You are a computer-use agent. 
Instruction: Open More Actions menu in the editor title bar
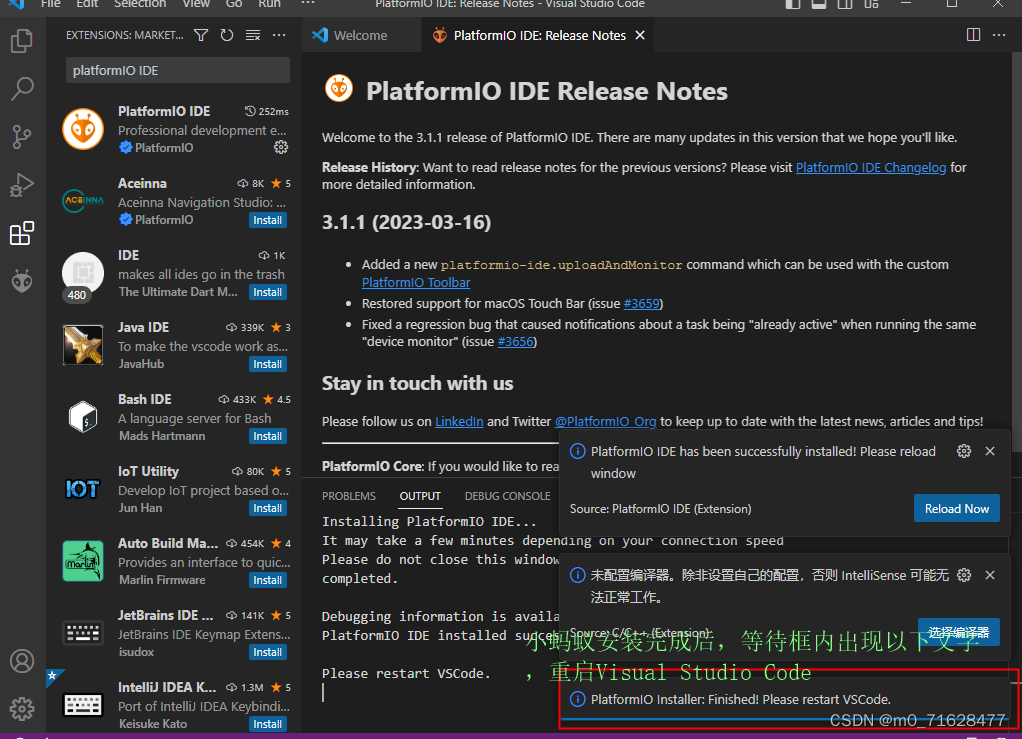(x=998, y=33)
